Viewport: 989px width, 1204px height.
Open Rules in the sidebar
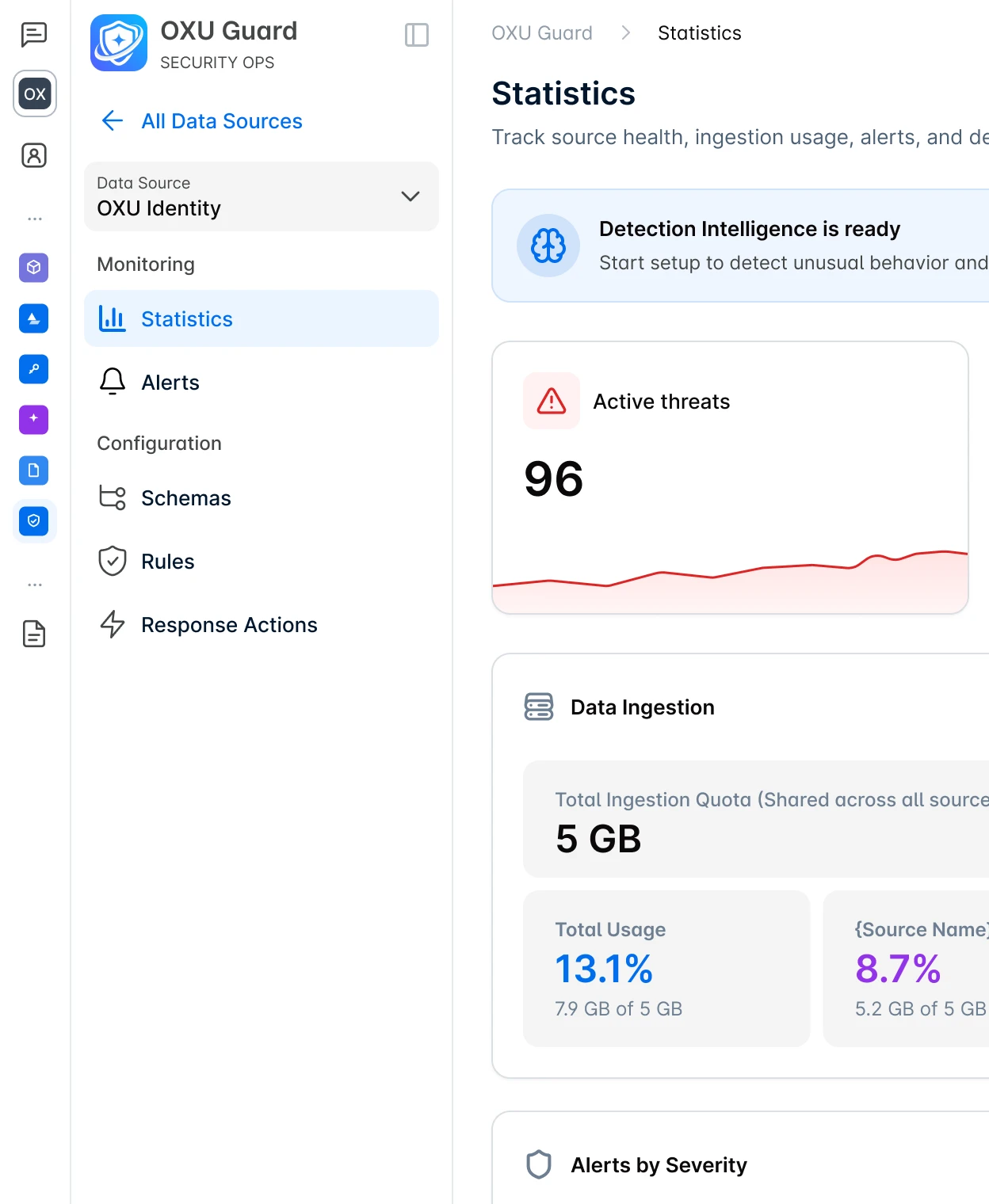tap(262, 561)
